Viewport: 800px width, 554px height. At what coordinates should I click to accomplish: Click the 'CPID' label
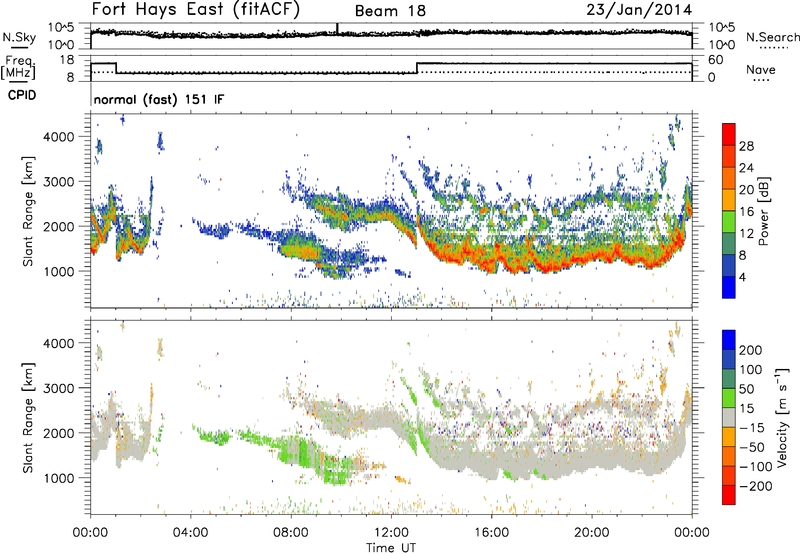[x=22, y=95]
